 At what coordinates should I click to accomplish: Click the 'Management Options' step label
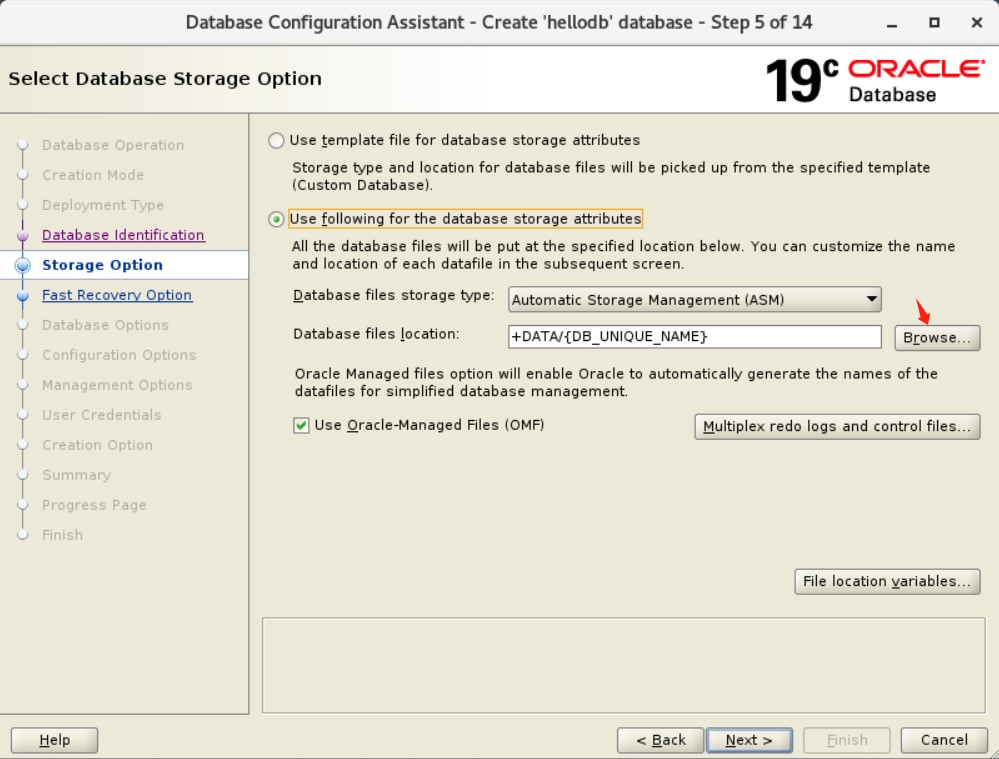pos(117,385)
